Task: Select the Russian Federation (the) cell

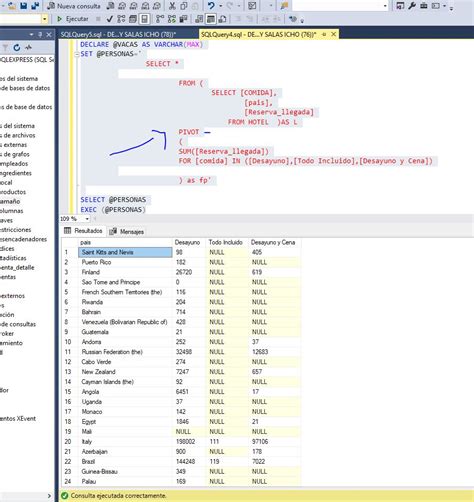Action: [125, 352]
